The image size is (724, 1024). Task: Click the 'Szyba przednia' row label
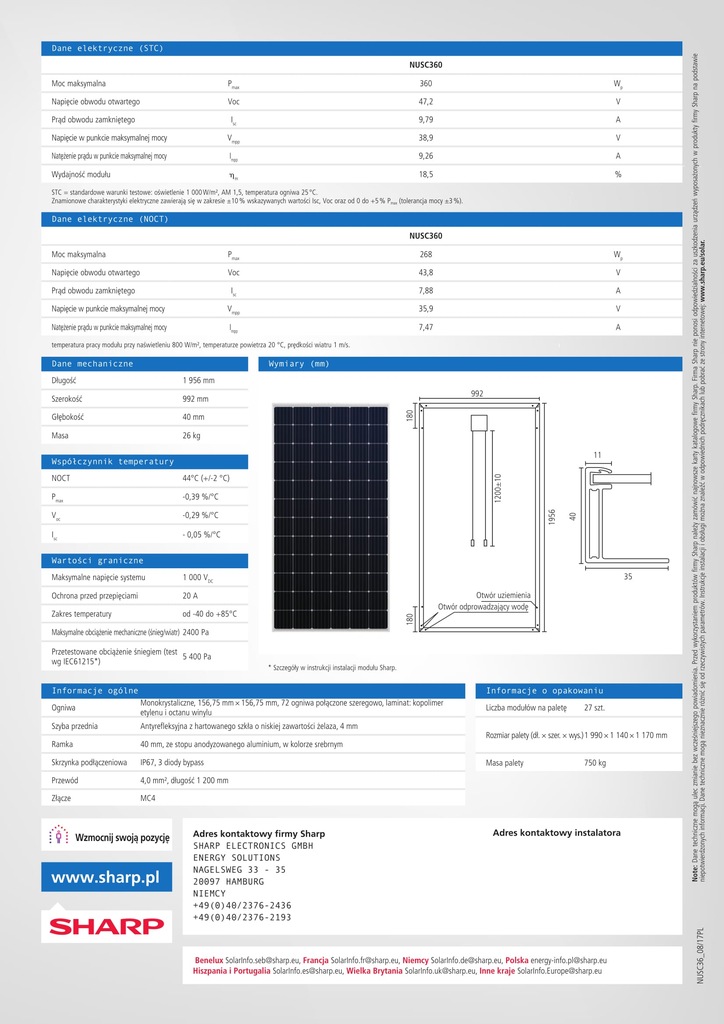[x=74, y=726]
